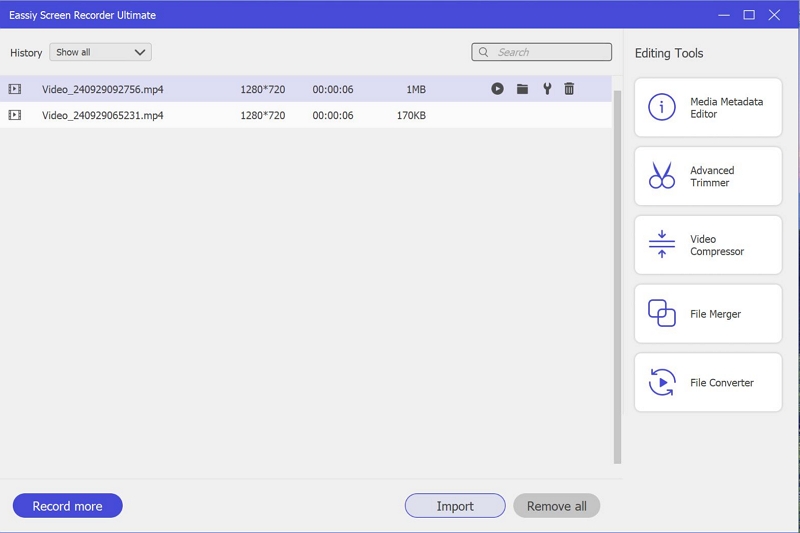The width and height of the screenshot is (800, 533).
Task: Select Video_240929065231.mp4 file name
Action: 103,115
